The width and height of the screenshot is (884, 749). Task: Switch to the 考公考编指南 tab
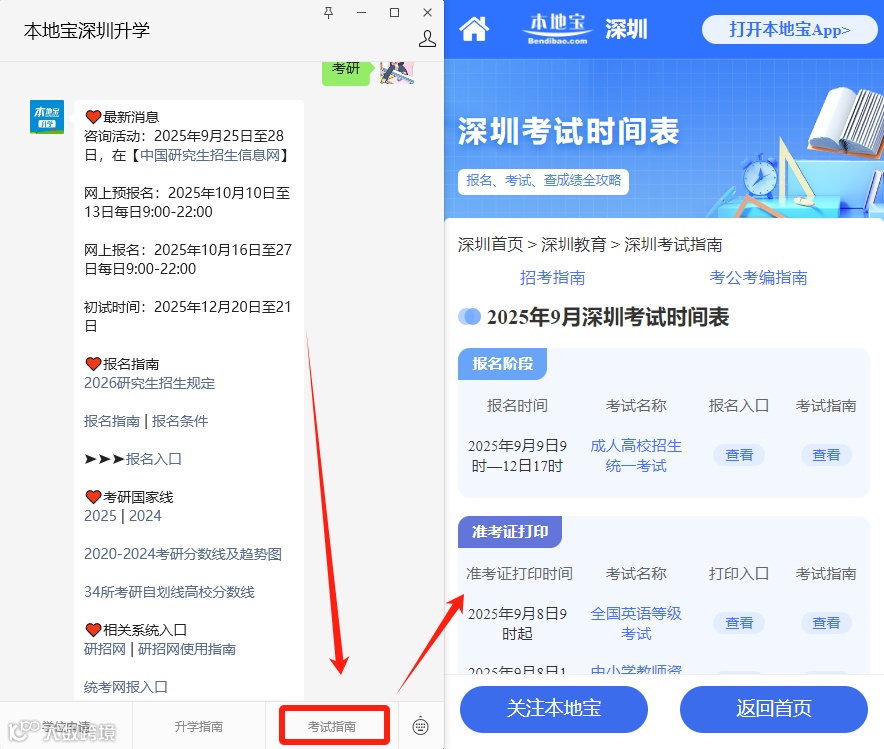[x=758, y=277]
